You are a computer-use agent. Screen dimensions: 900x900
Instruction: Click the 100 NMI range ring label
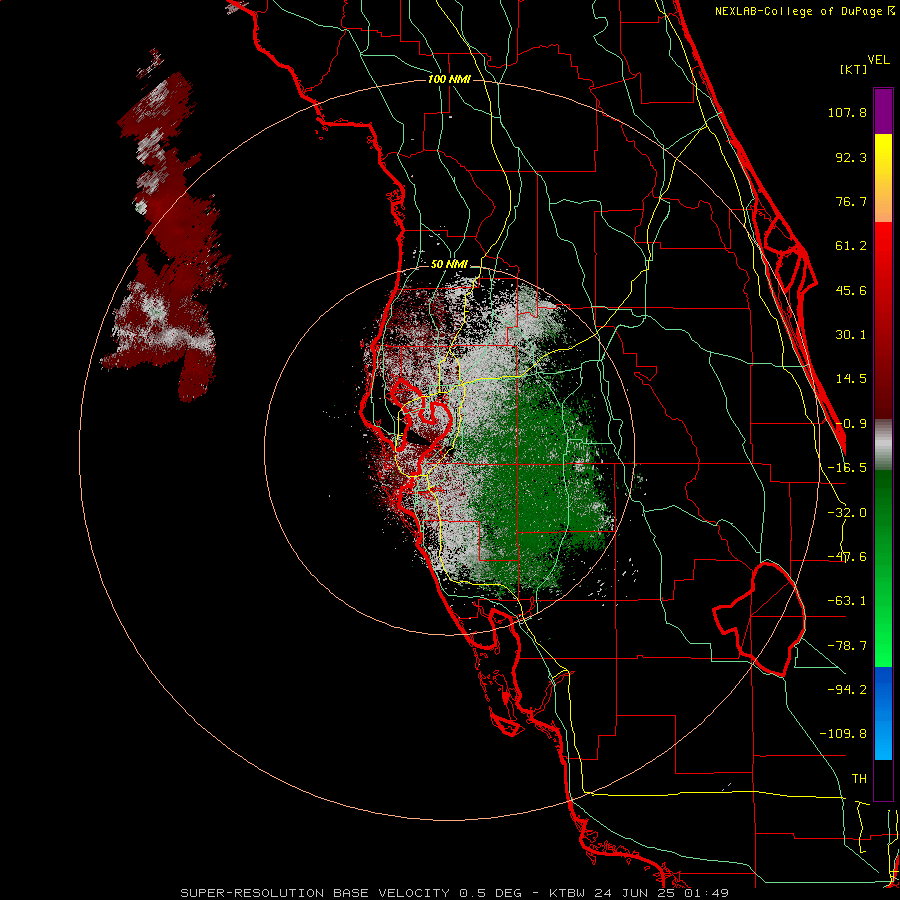coord(449,79)
